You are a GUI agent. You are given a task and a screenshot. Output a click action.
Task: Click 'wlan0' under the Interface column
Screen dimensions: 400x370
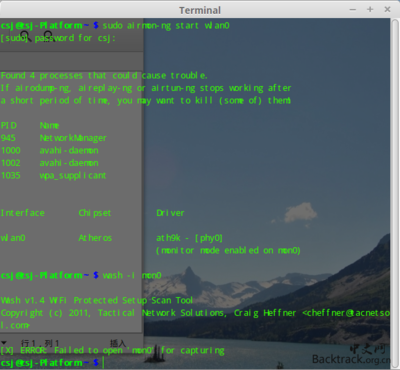13,238
